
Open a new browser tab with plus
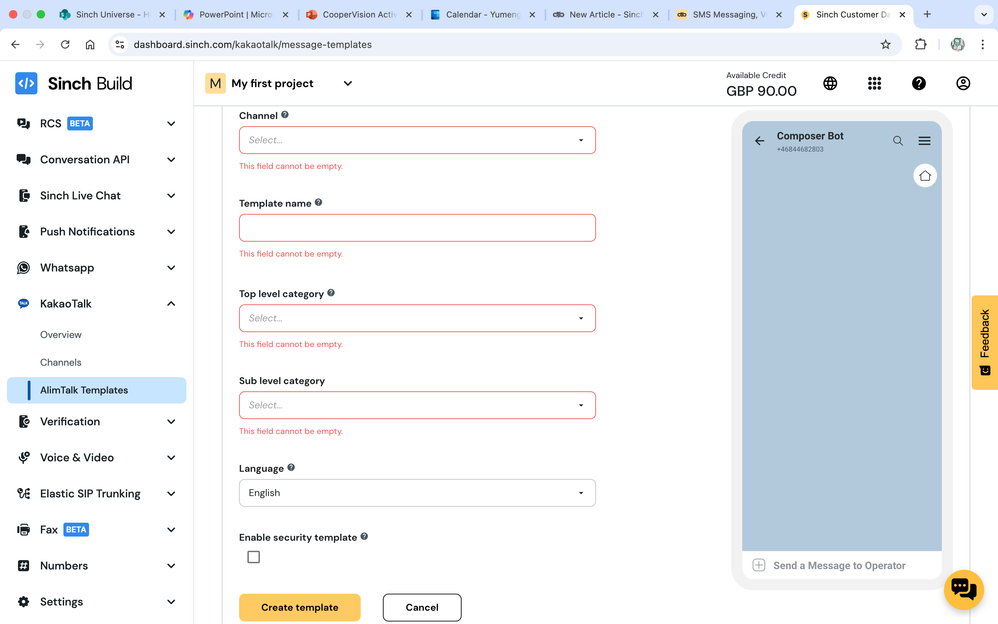point(927,14)
